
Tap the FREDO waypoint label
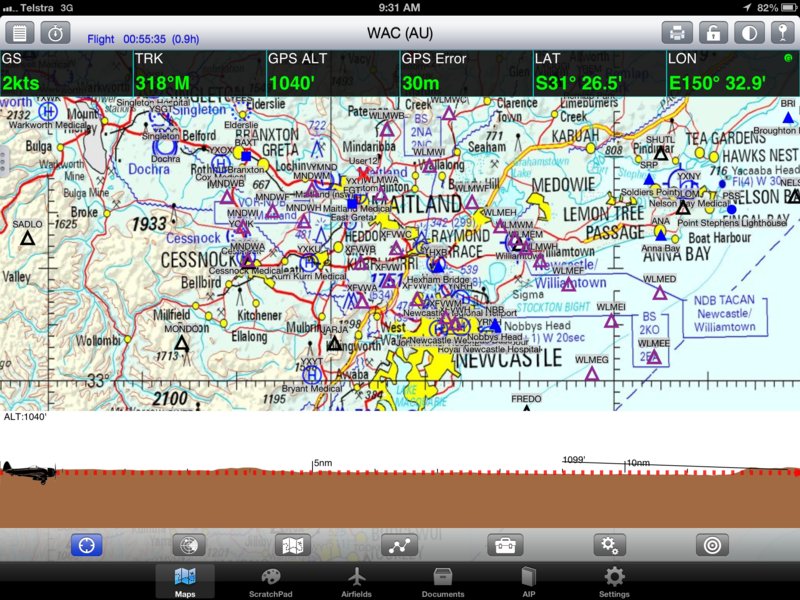point(526,398)
